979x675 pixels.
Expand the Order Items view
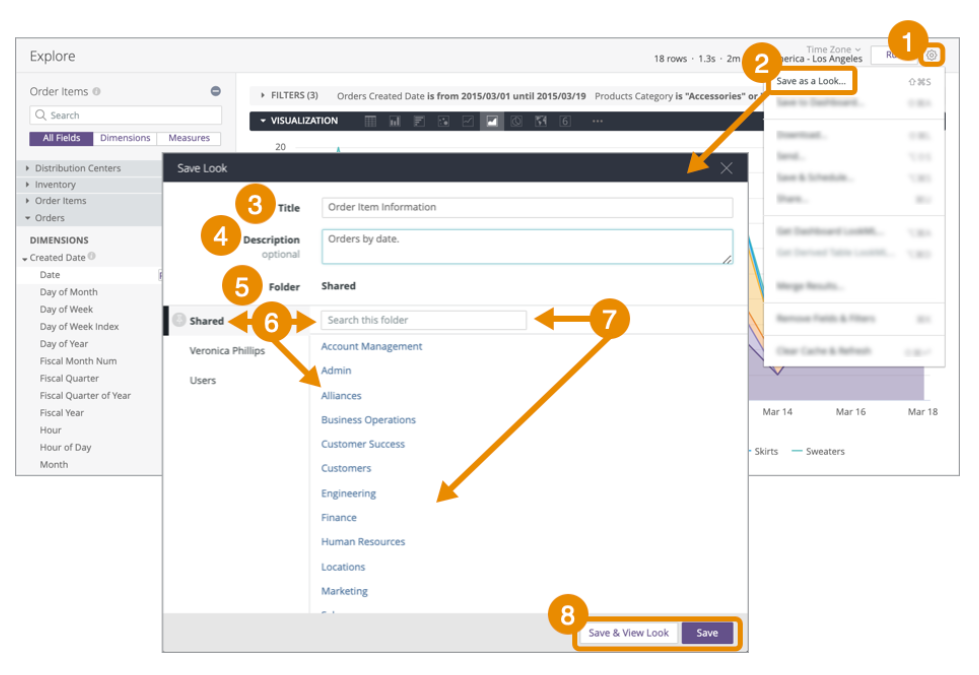(x=27, y=200)
